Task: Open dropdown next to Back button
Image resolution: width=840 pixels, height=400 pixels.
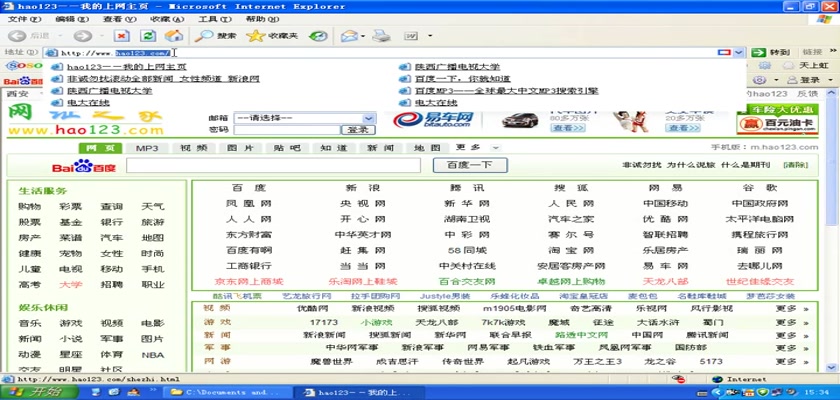Action: (x=60, y=36)
